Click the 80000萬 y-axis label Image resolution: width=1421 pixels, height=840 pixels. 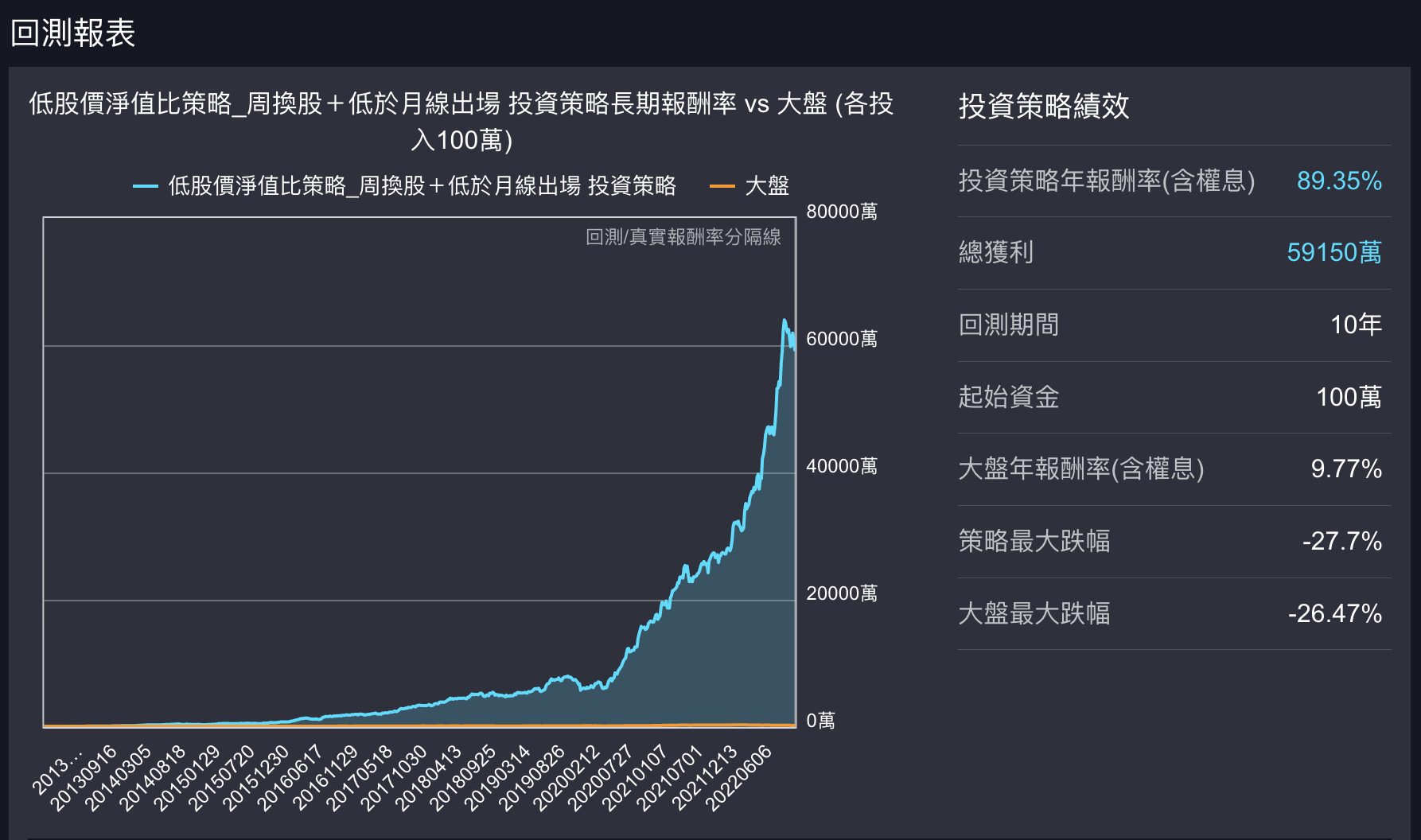841,212
